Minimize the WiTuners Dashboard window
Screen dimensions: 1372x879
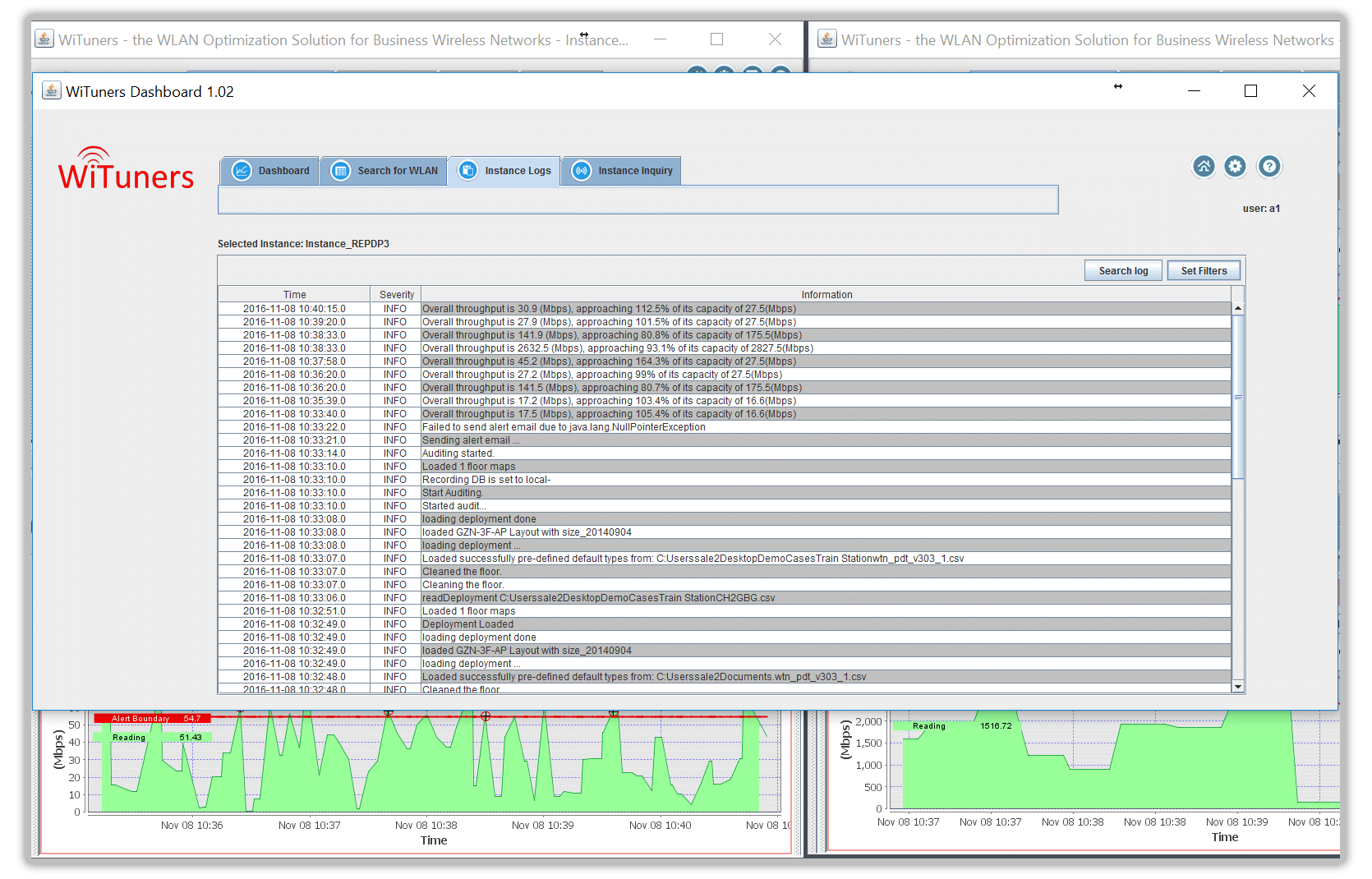click(1194, 91)
